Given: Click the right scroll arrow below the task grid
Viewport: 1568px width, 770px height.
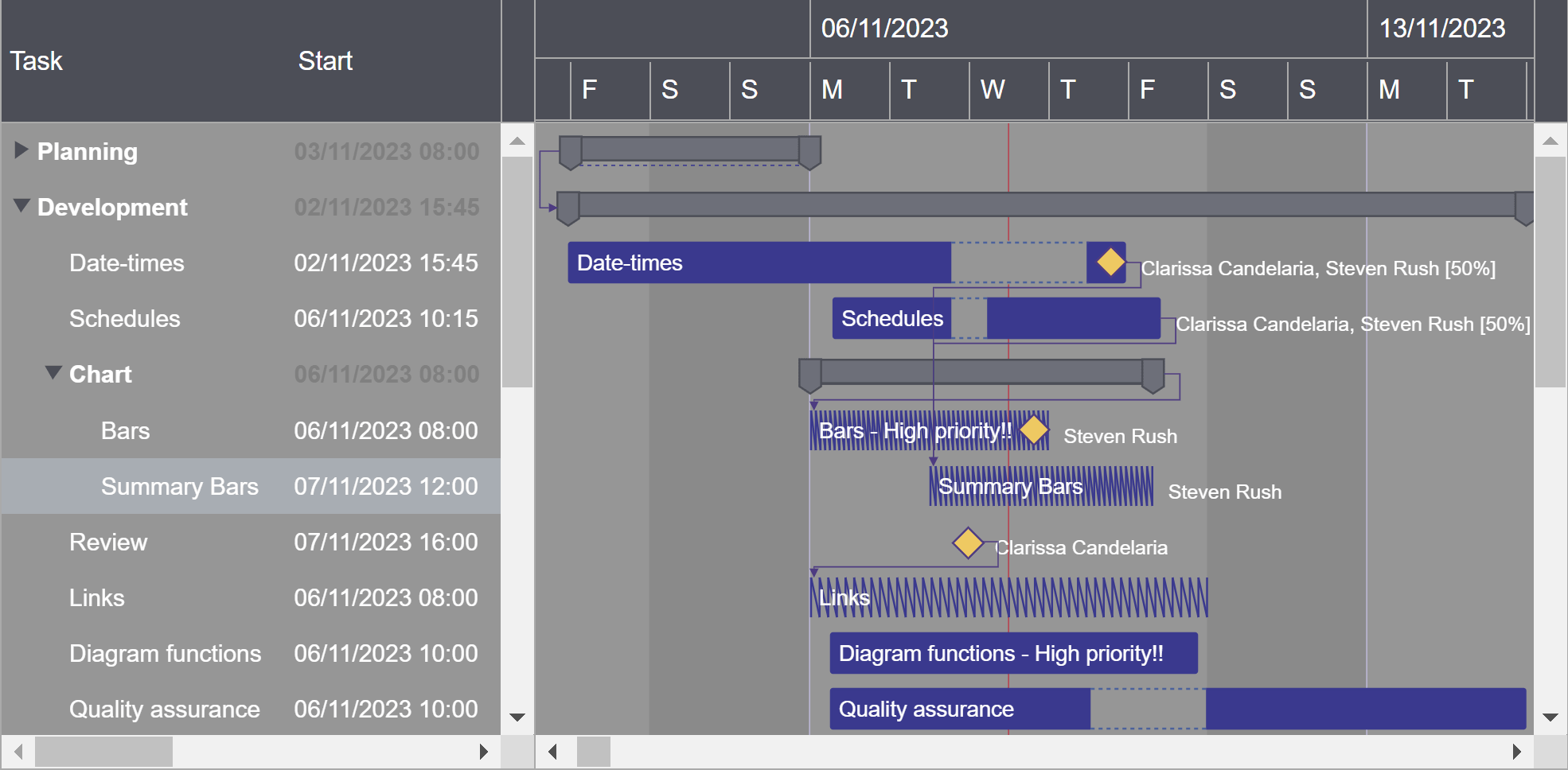Looking at the screenshot, I should click(x=486, y=751).
